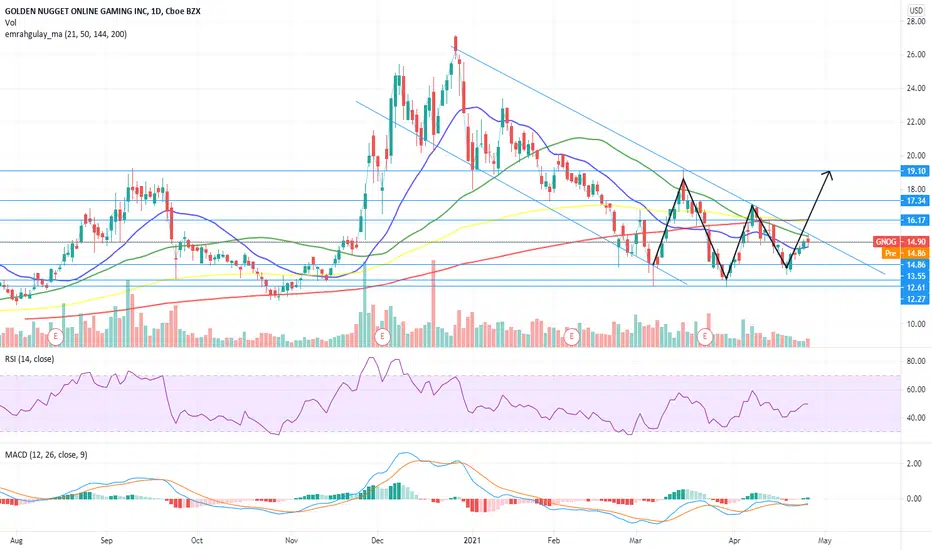
Task: Click the May label on time axis
Action: click(x=824, y=540)
